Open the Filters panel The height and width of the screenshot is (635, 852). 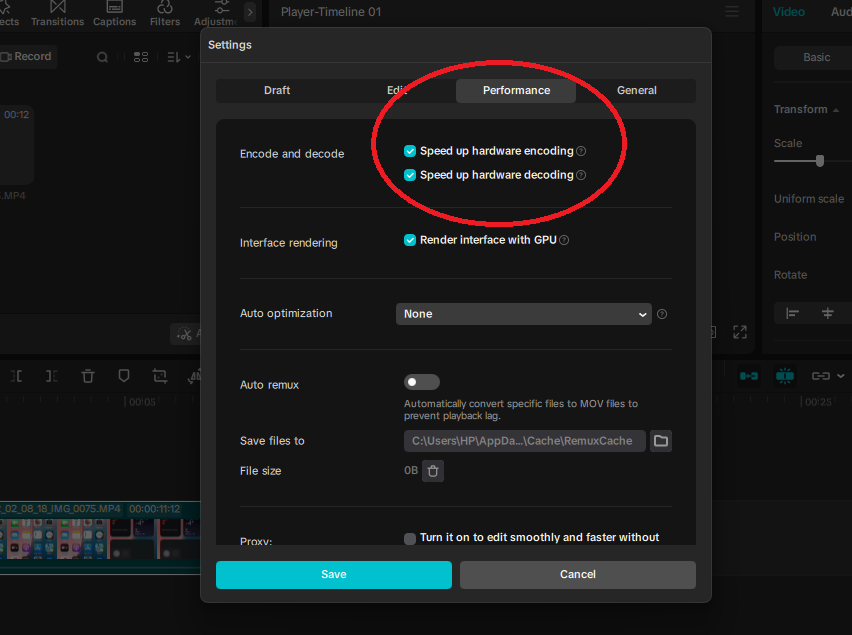[x=165, y=14]
